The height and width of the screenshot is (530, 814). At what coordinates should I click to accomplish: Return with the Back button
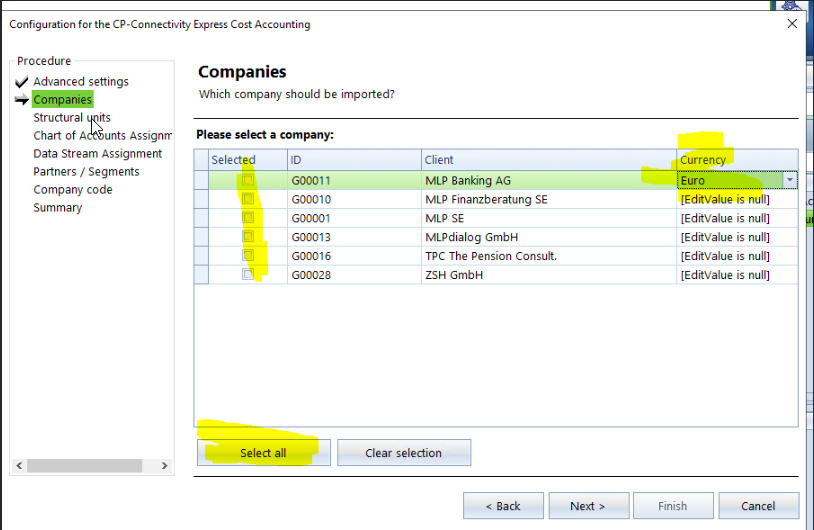[x=503, y=506]
